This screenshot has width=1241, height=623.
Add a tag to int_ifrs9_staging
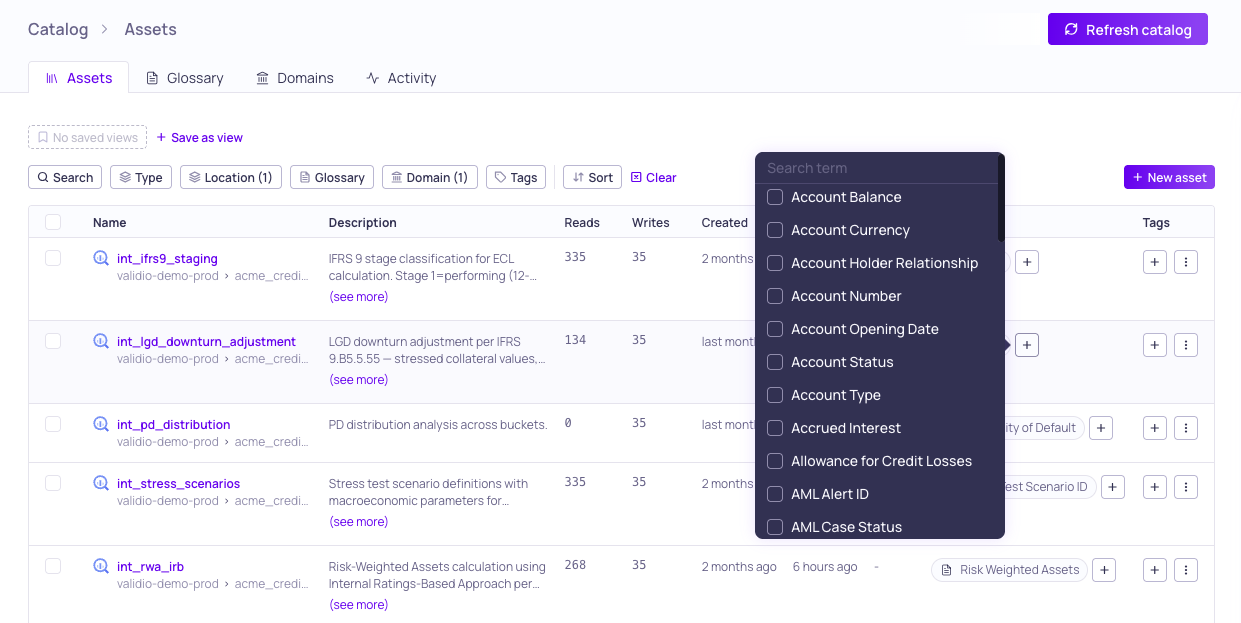1154,262
